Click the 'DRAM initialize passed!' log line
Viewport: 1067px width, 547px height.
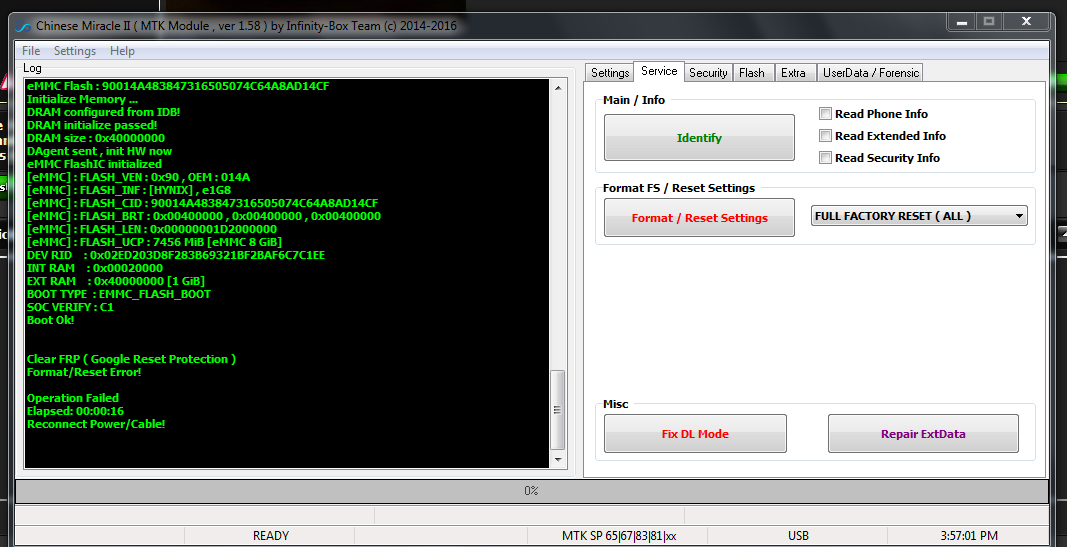click(x=92, y=125)
